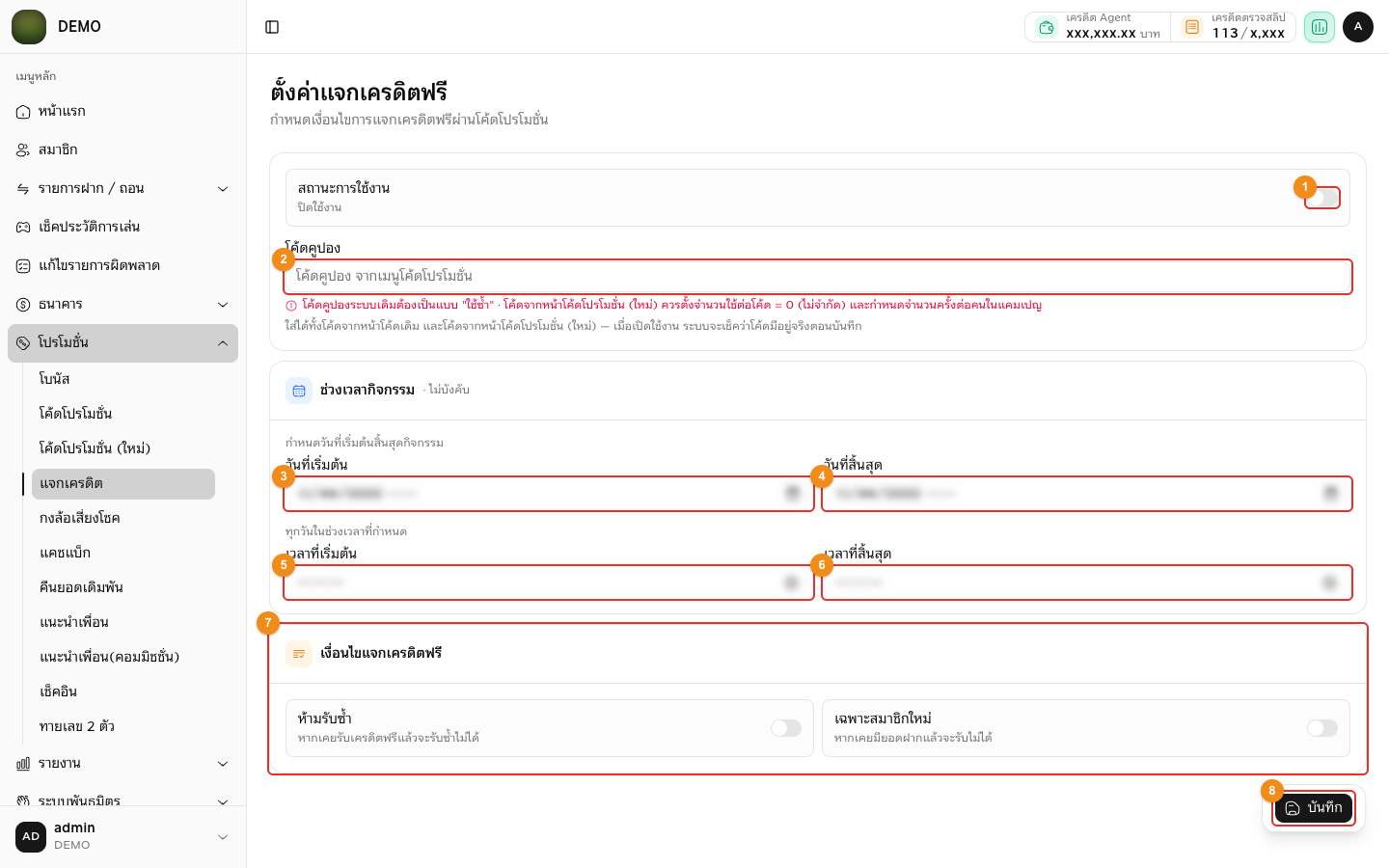Expand the ระบบพันธมิตร menu chevron
1389x868 pixels.
(x=223, y=801)
